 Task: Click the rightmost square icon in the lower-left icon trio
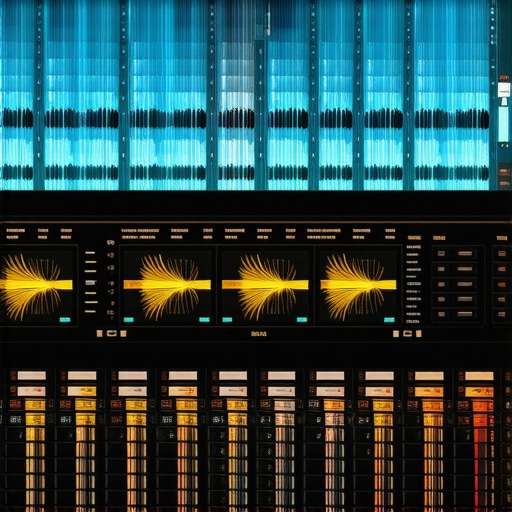(x=123, y=333)
